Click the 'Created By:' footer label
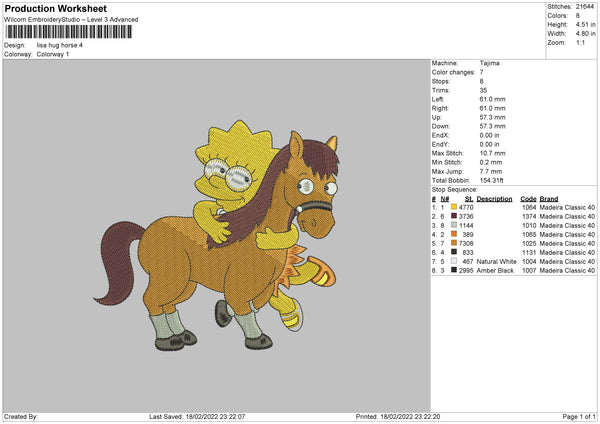The image size is (600, 424). pos(21,416)
